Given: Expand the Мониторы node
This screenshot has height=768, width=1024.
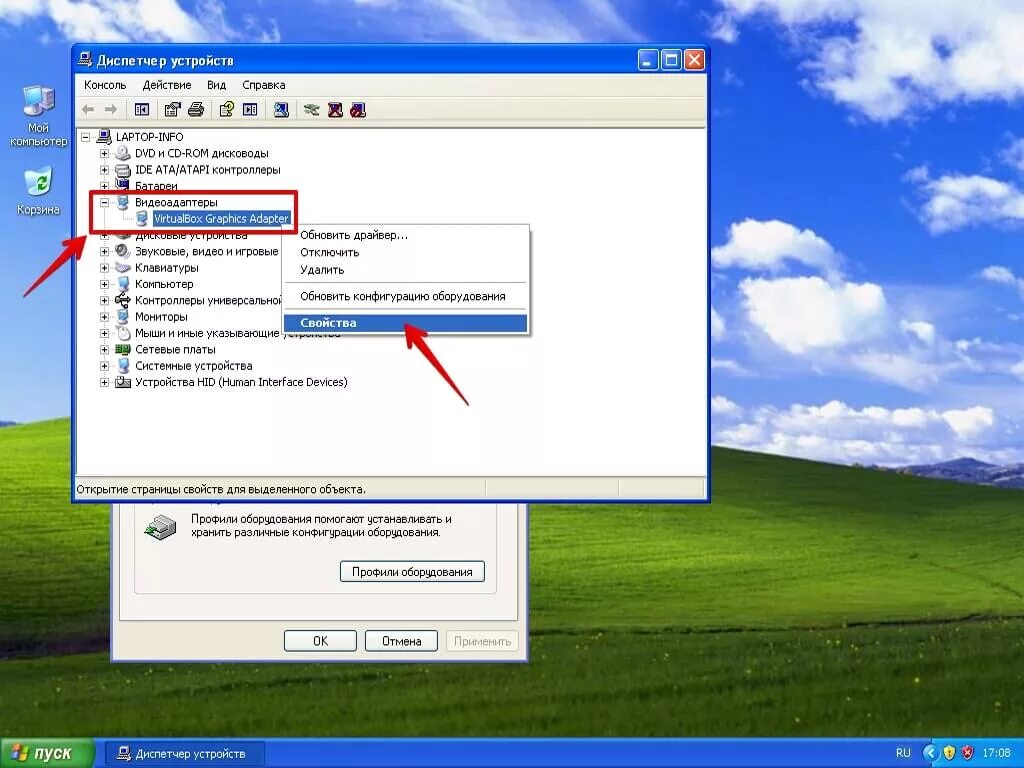Looking at the screenshot, I should click(x=104, y=317).
